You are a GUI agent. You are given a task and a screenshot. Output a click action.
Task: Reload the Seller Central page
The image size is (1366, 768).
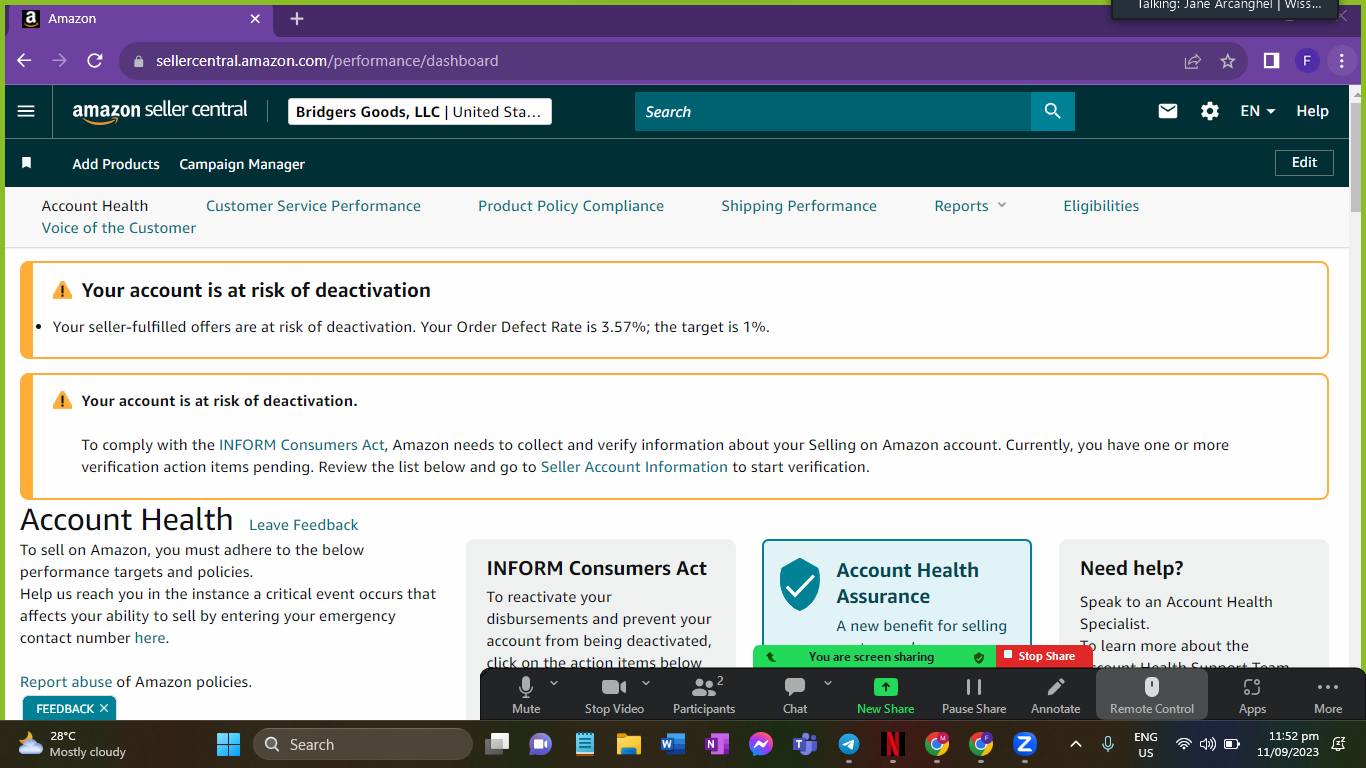click(x=95, y=61)
